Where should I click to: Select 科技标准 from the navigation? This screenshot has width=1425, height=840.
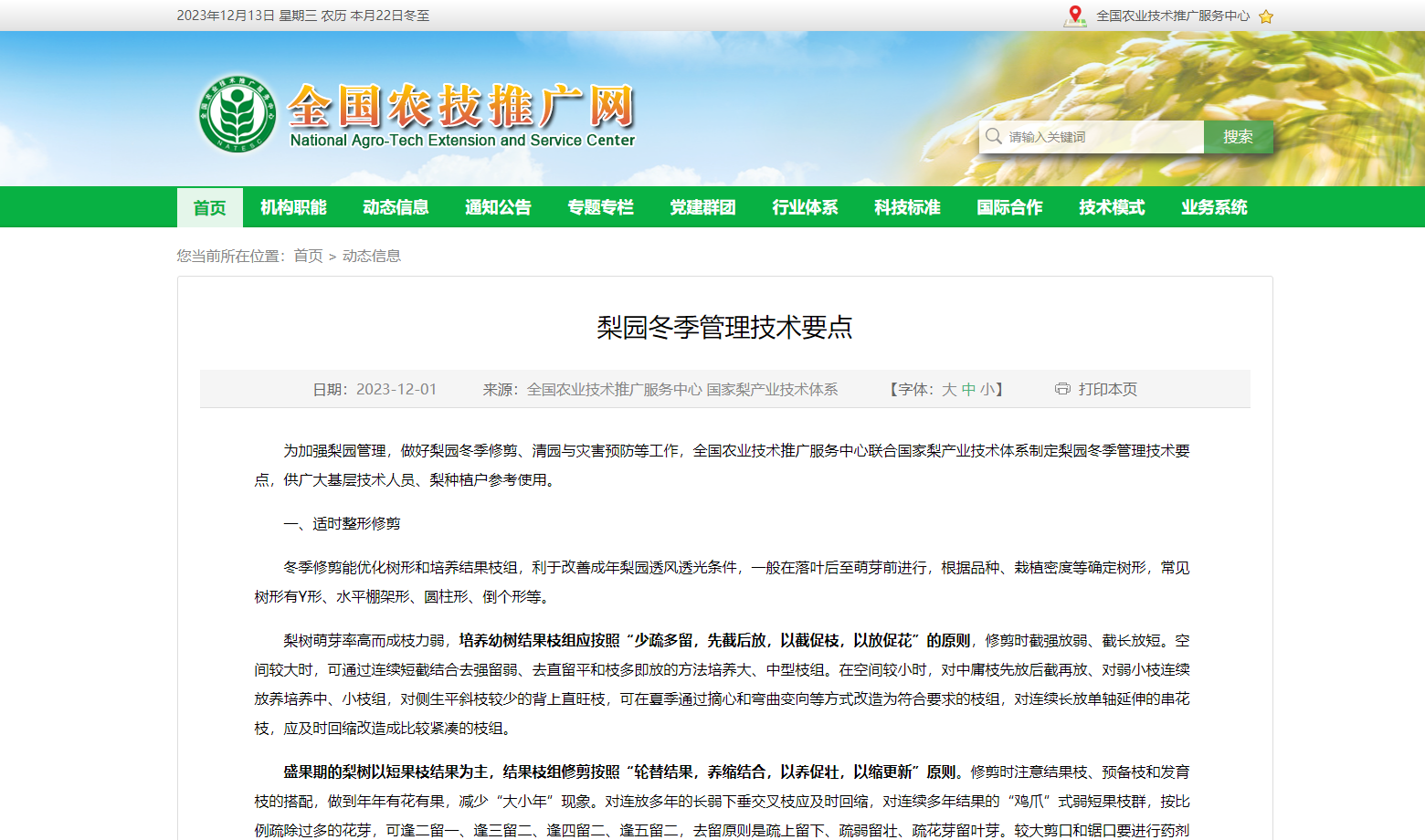[x=907, y=207]
